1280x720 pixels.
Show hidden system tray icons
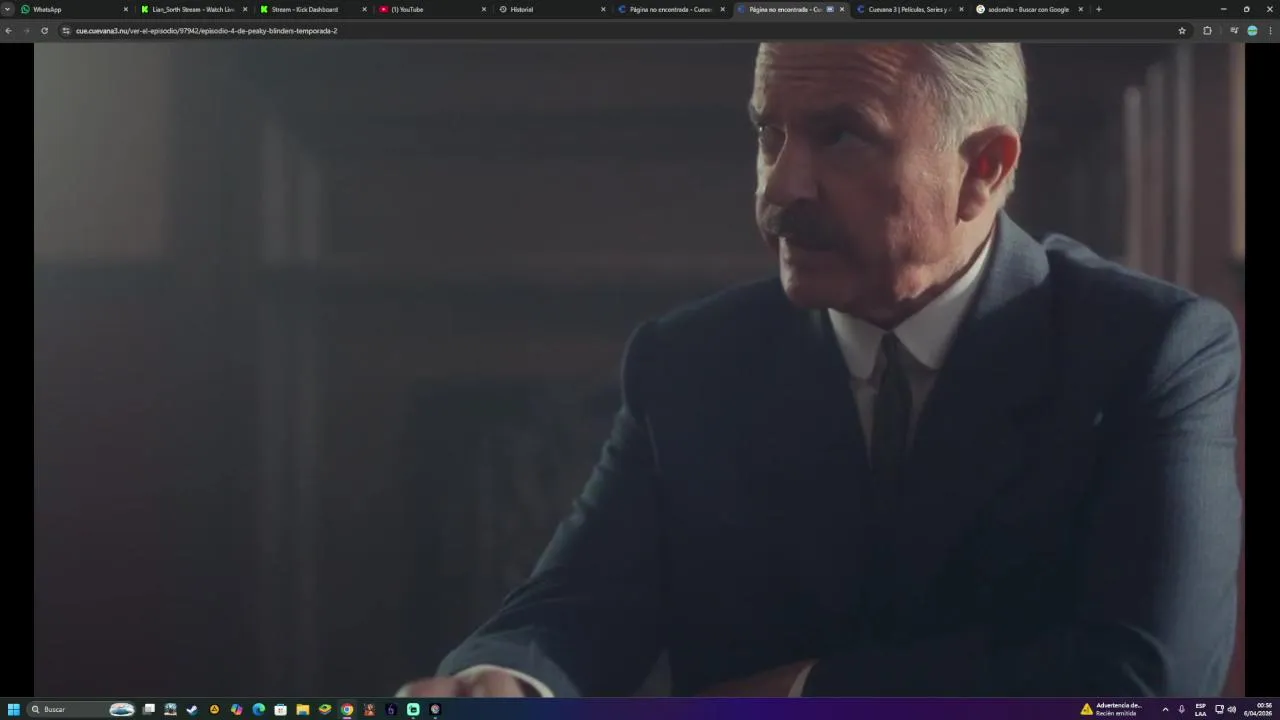point(1165,709)
